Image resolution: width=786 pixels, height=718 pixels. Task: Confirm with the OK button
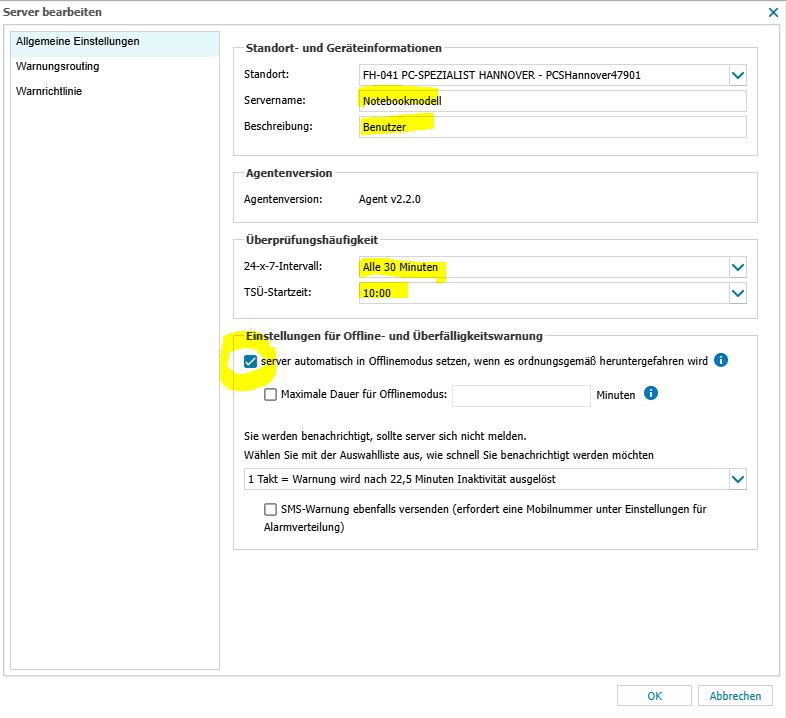(x=654, y=696)
